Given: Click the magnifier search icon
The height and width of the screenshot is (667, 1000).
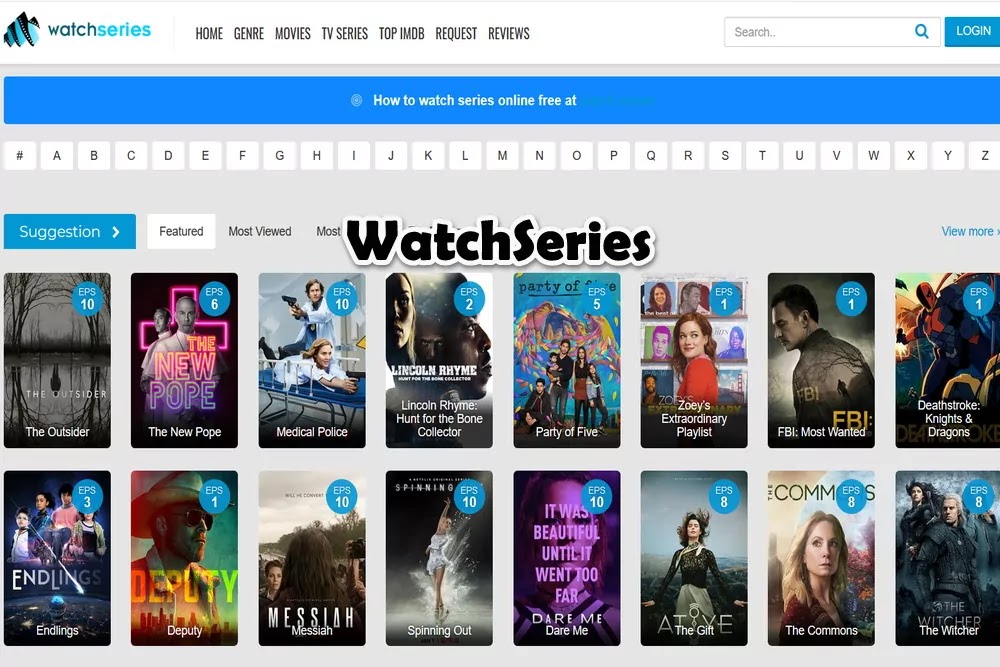Looking at the screenshot, I should coord(922,31).
